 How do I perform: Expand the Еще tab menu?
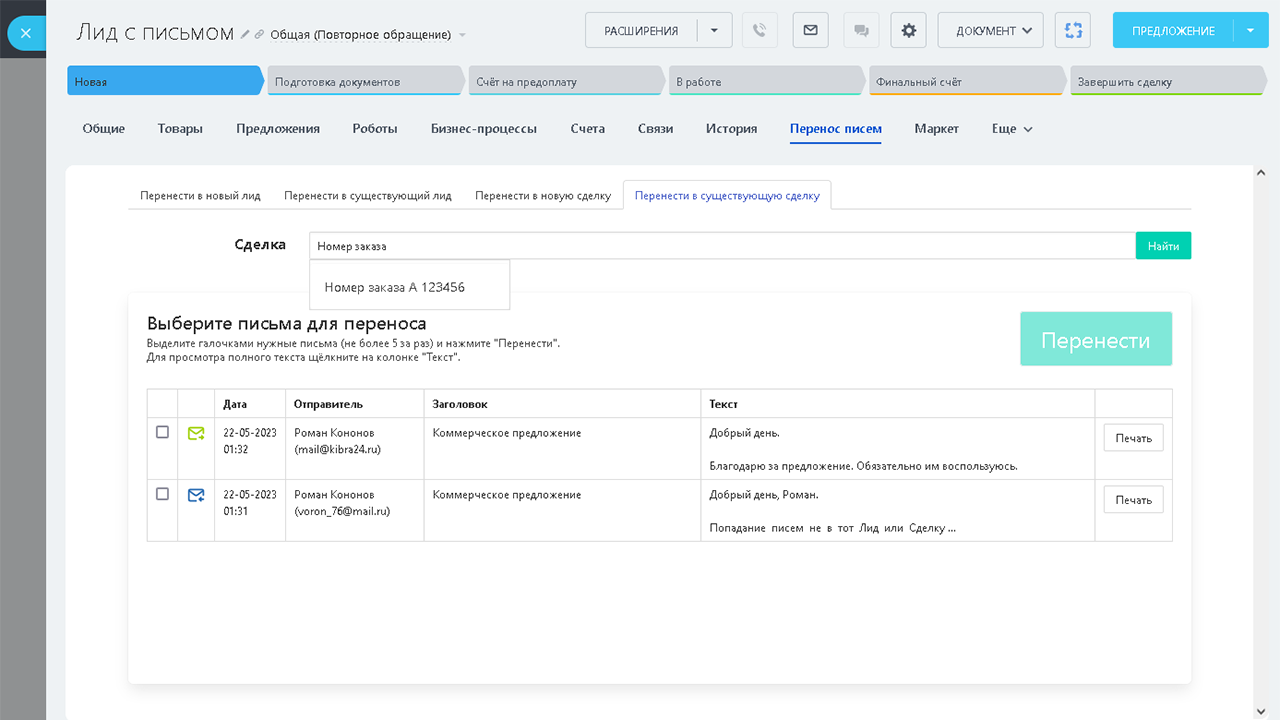click(1012, 129)
